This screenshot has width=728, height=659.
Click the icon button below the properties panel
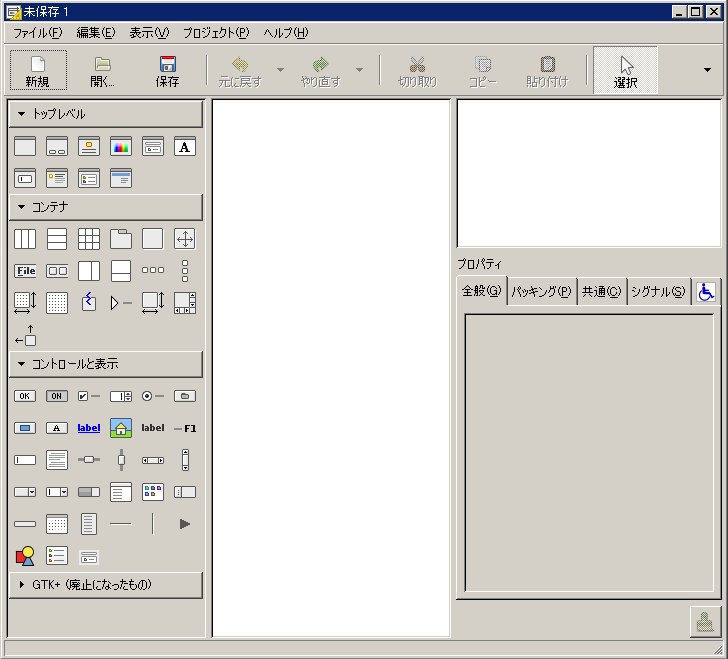[705, 622]
